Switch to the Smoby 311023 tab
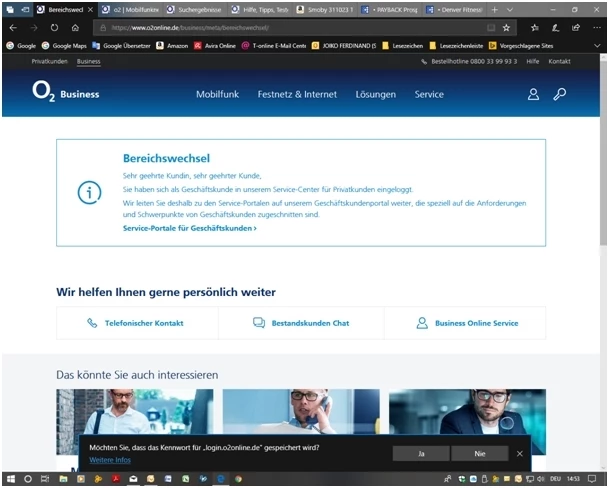Image resolution: width=609 pixels, height=488 pixels. click(x=325, y=10)
